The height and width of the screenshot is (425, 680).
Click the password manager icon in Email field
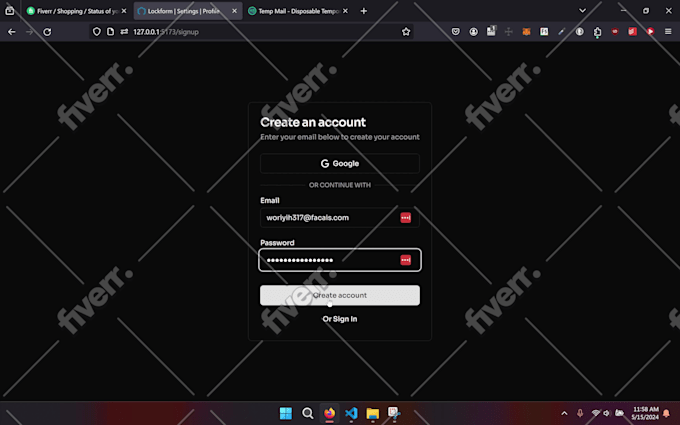pyautogui.click(x=405, y=218)
